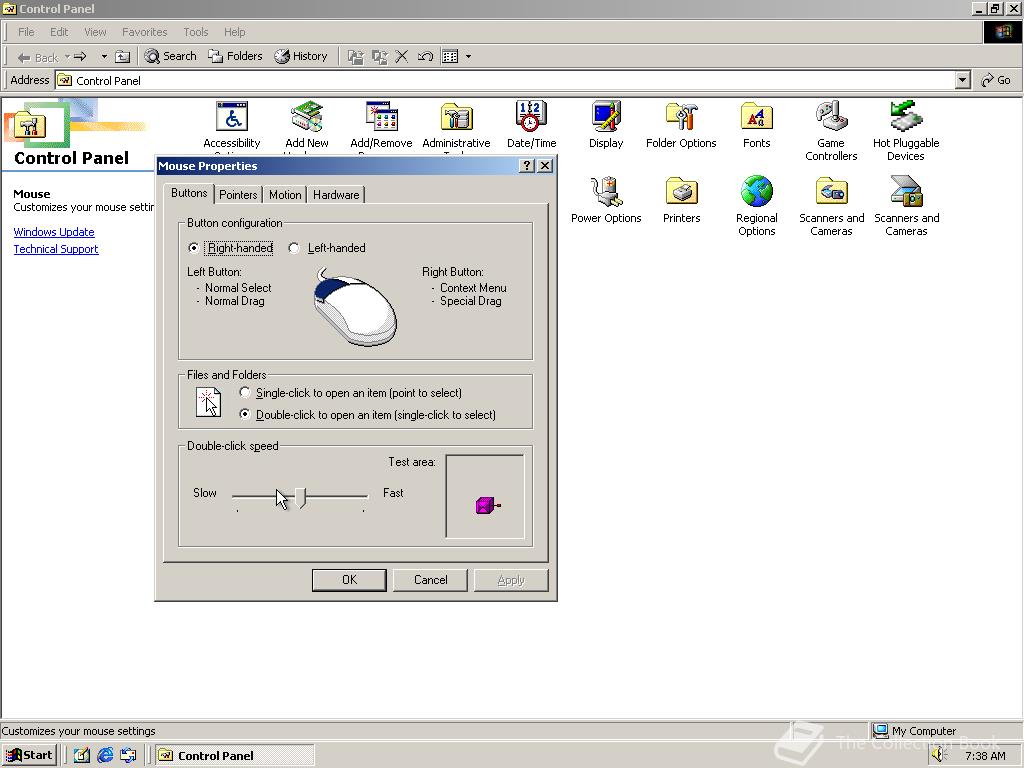Select the Left-handed radio button
The image size is (1024, 768).
(294, 248)
